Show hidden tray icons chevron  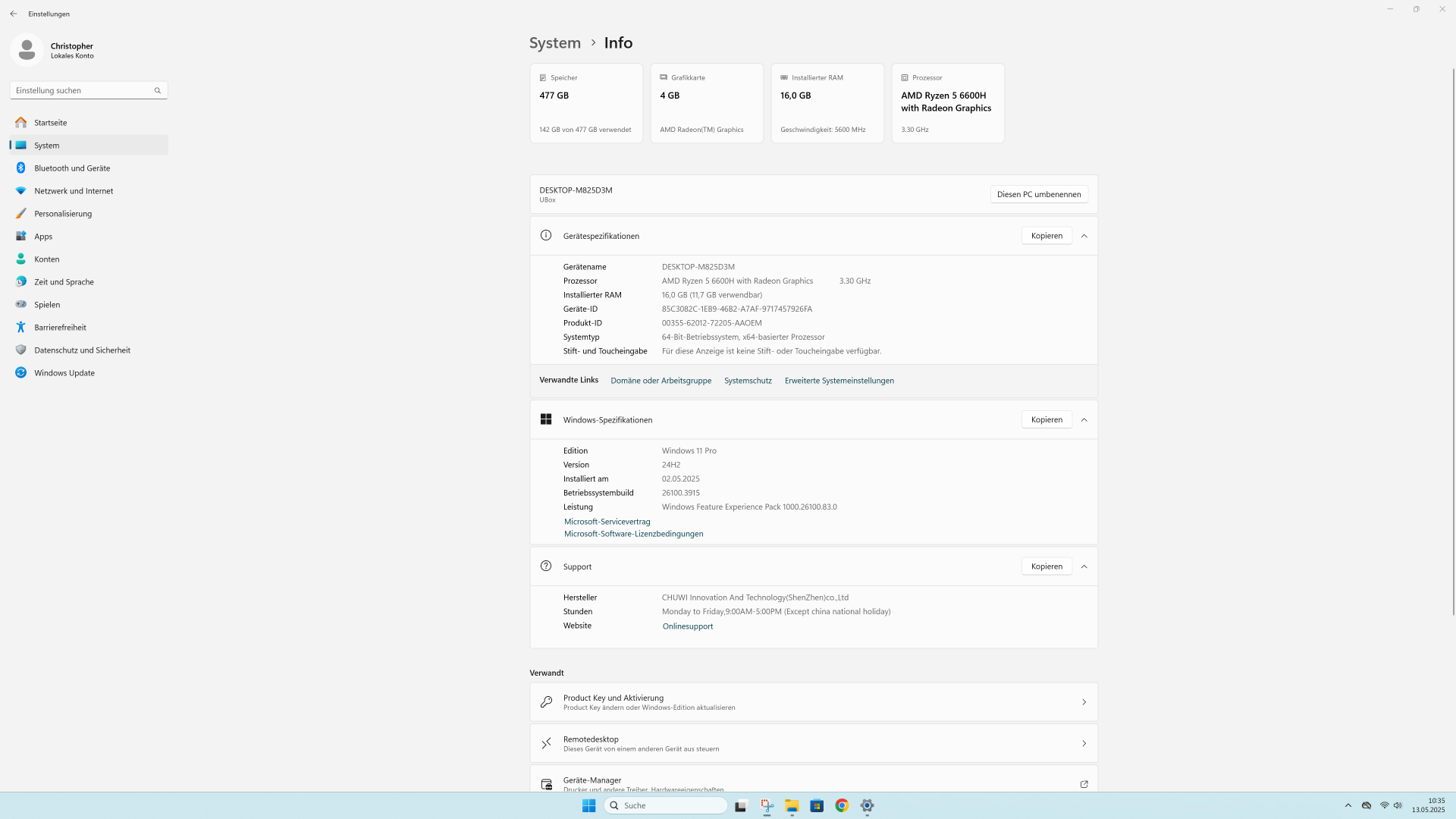tap(1348, 805)
